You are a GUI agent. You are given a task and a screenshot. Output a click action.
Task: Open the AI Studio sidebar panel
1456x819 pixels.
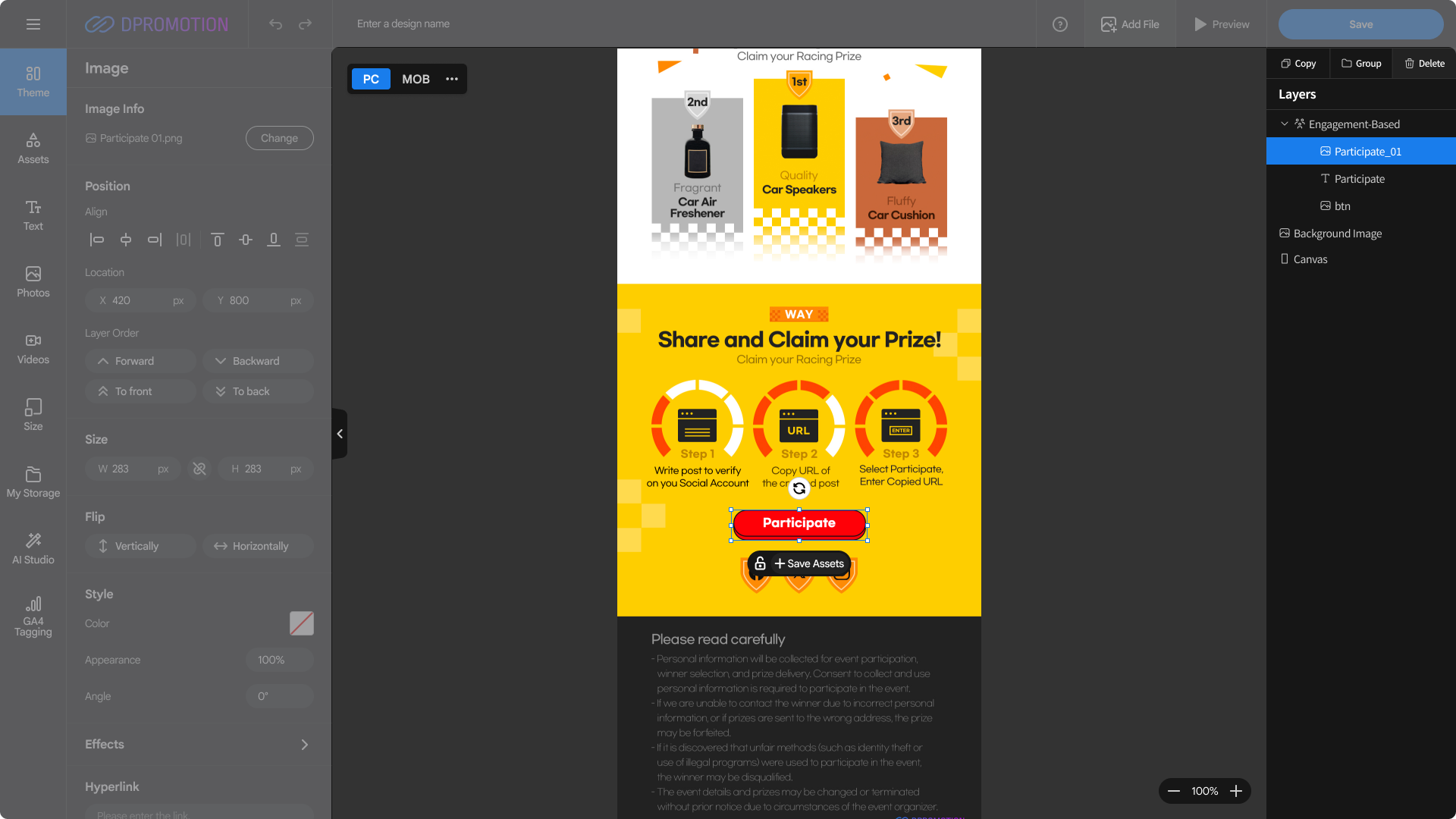(x=33, y=549)
